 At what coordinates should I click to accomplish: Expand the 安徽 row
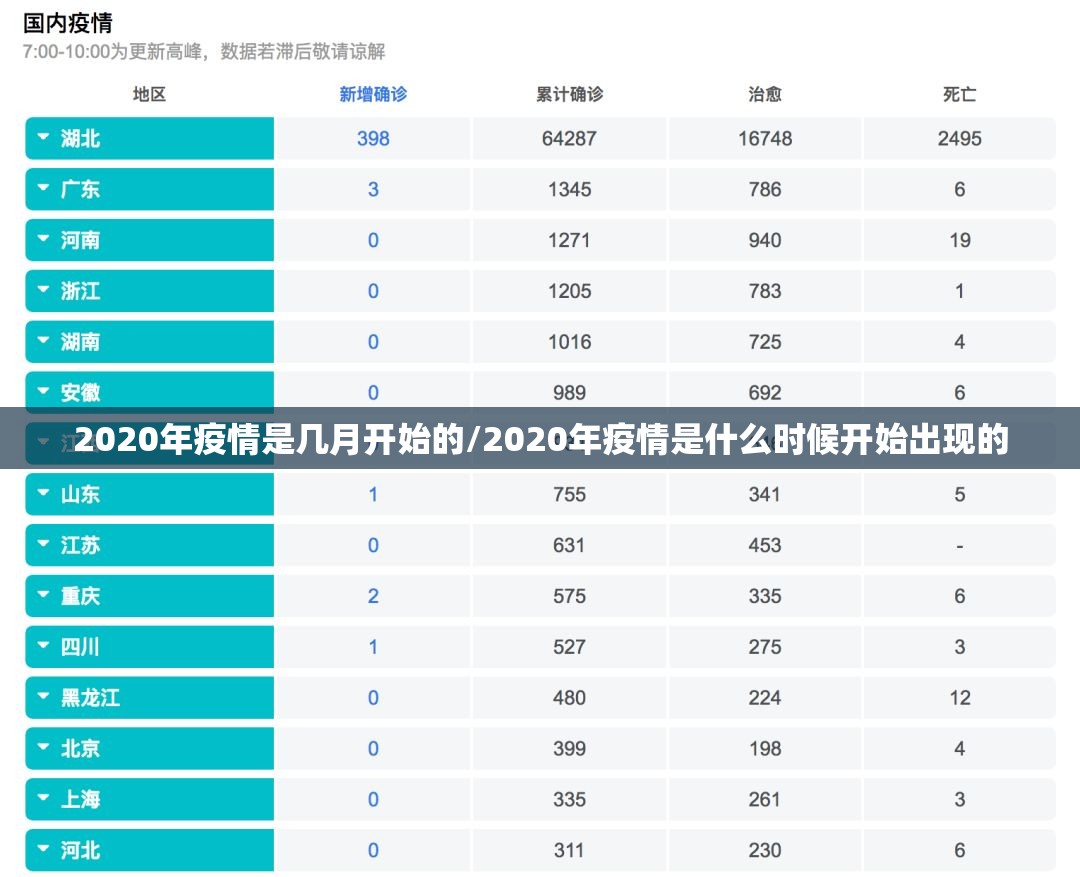pos(43,392)
